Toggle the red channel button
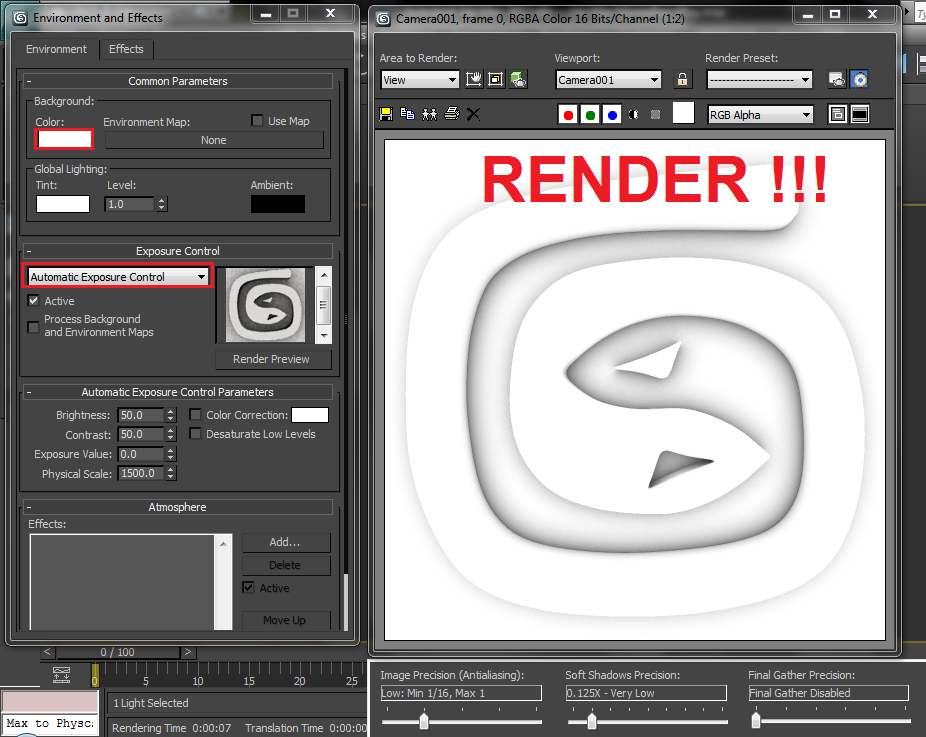 [x=568, y=115]
